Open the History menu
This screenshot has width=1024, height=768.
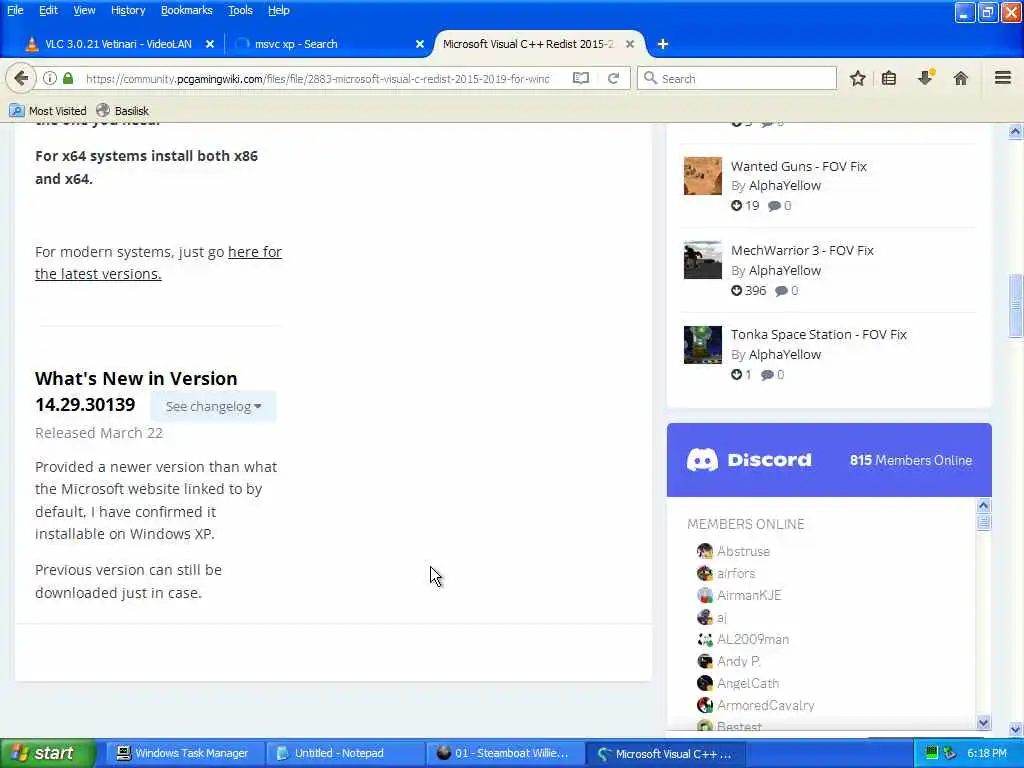pyautogui.click(x=128, y=10)
